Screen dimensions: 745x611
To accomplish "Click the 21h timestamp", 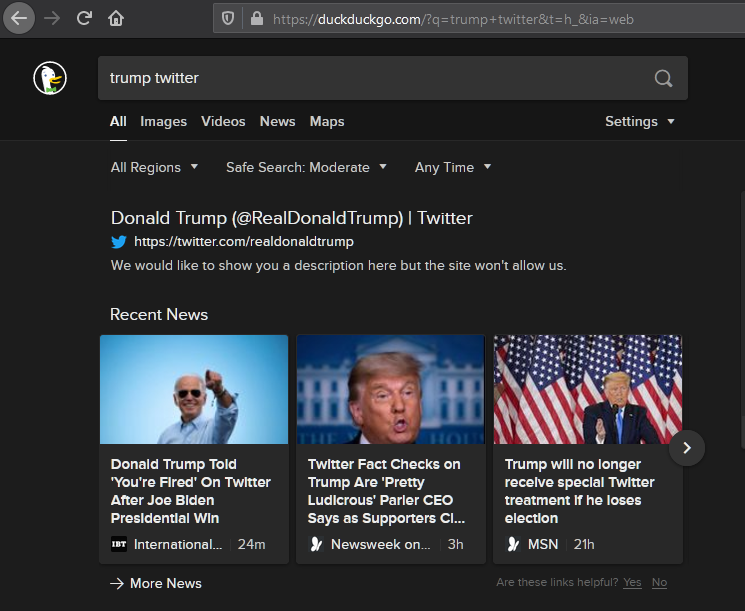I will 584,544.
